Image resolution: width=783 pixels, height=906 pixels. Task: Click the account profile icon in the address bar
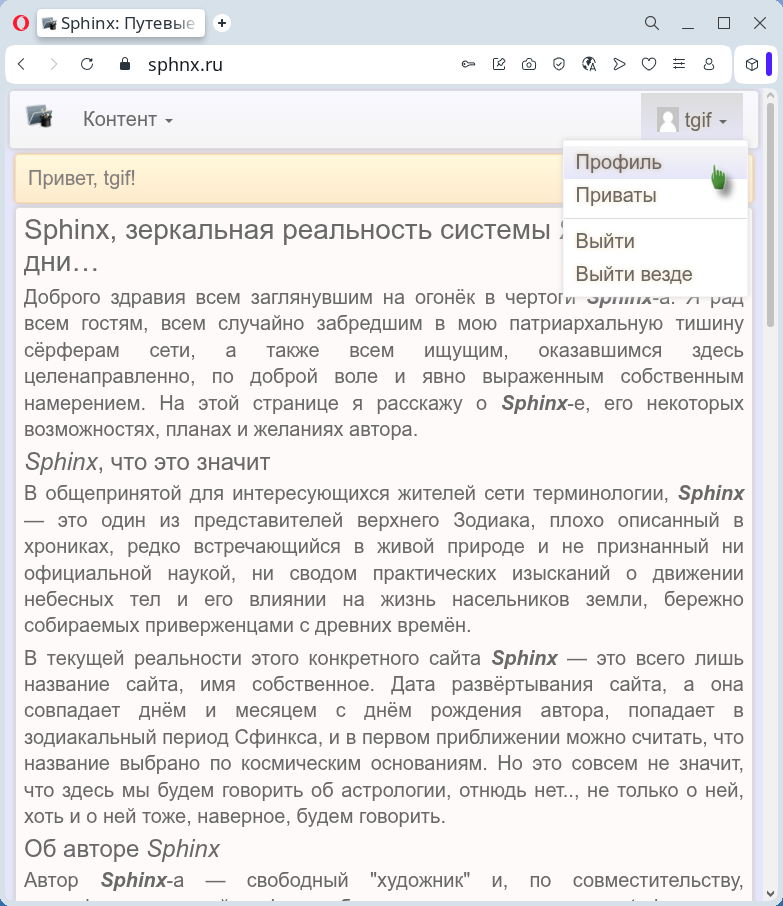709,64
